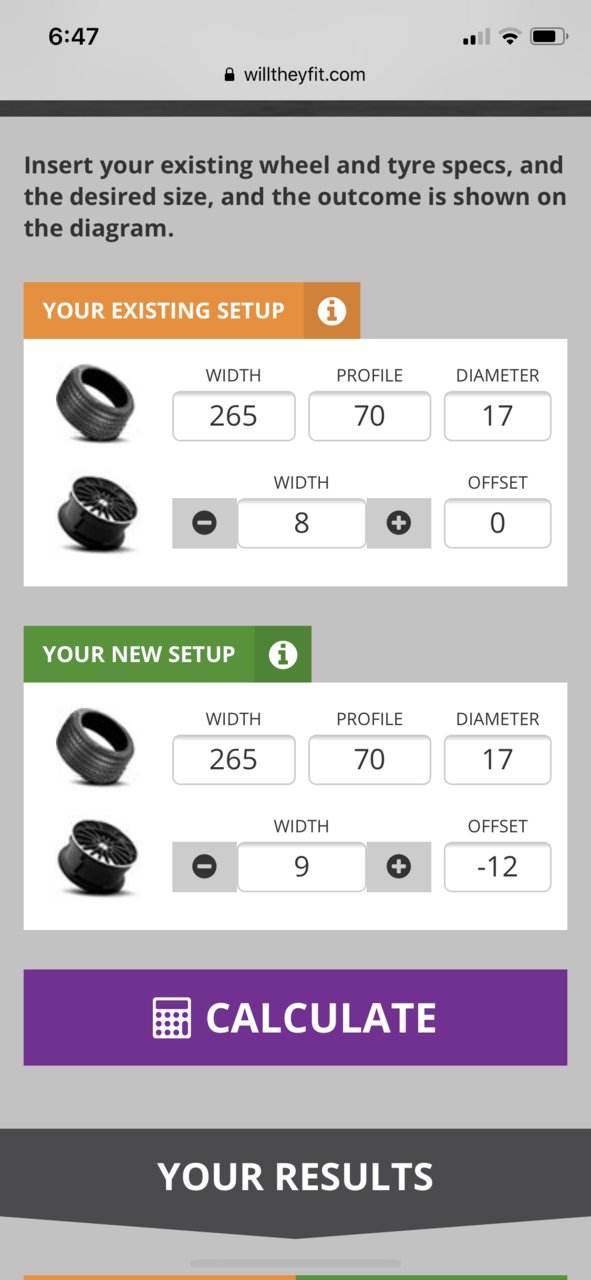Select new tyre profile field 70
The height and width of the screenshot is (1280, 591).
point(370,760)
